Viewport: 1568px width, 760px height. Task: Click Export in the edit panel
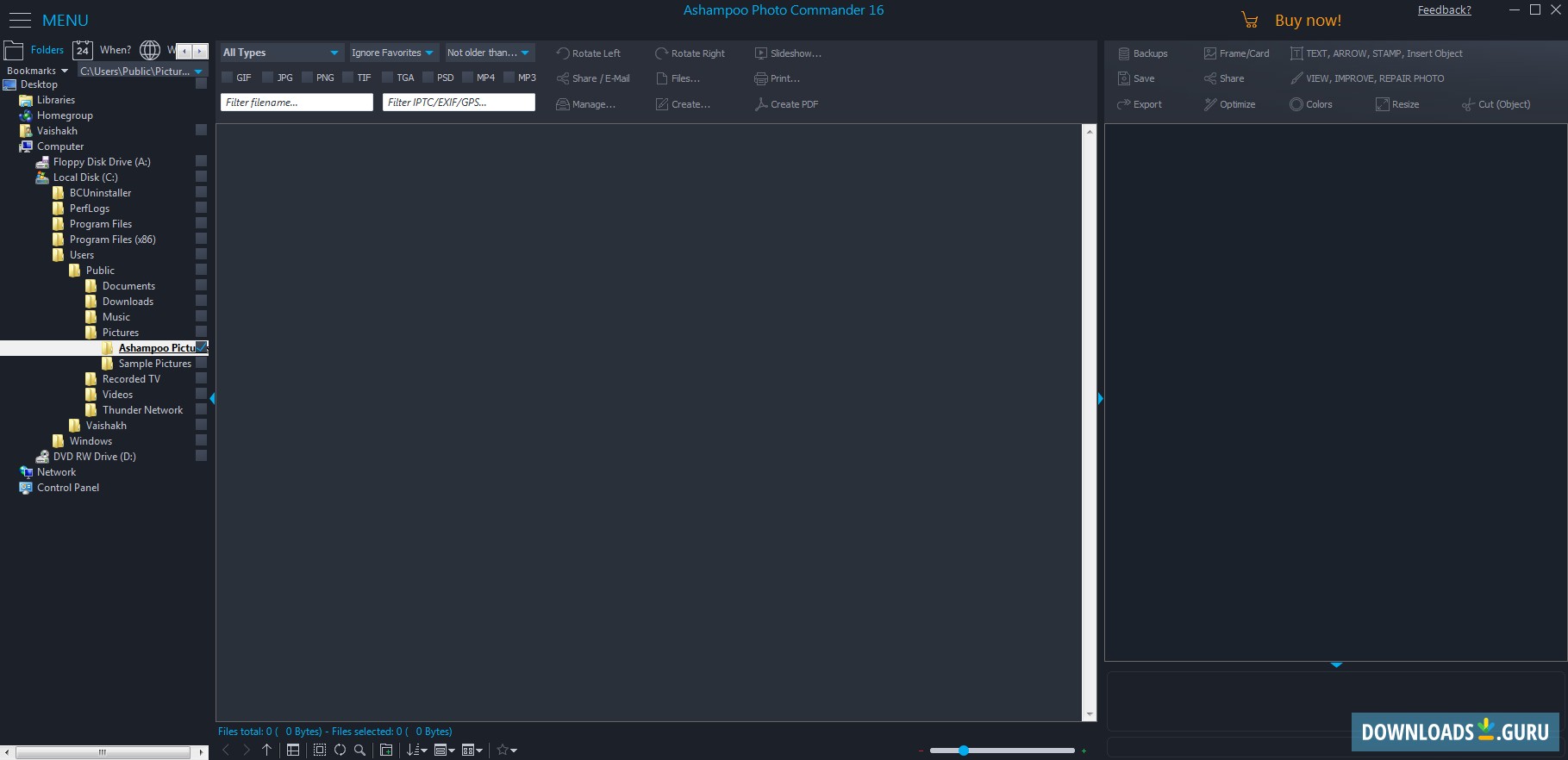tap(1139, 104)
